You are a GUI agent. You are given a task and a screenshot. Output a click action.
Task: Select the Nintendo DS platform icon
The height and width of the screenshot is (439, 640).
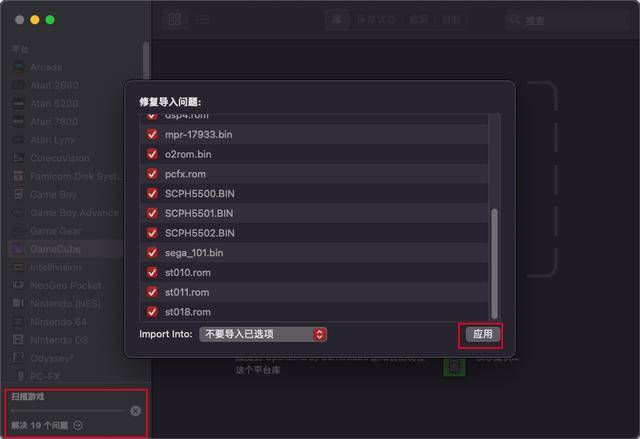pos(18,340)
